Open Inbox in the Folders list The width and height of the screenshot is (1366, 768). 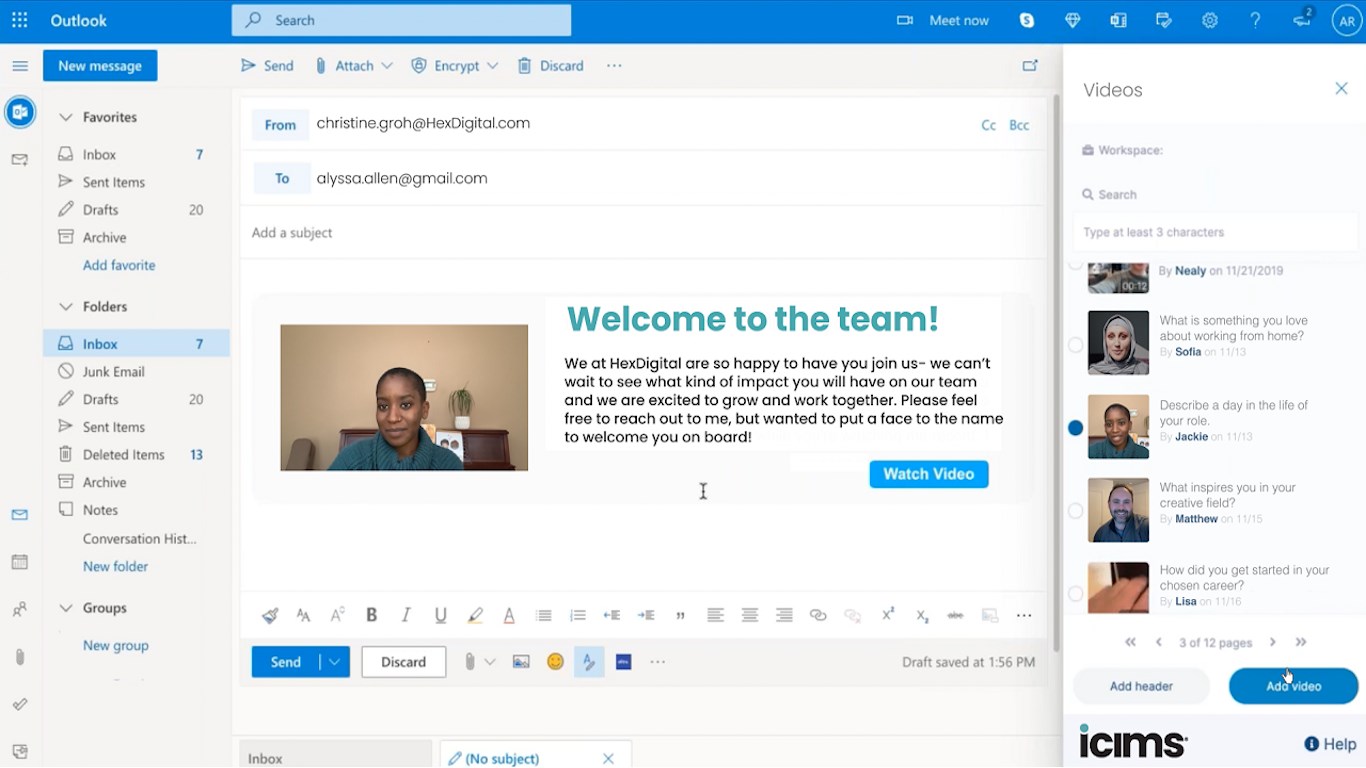137,344
